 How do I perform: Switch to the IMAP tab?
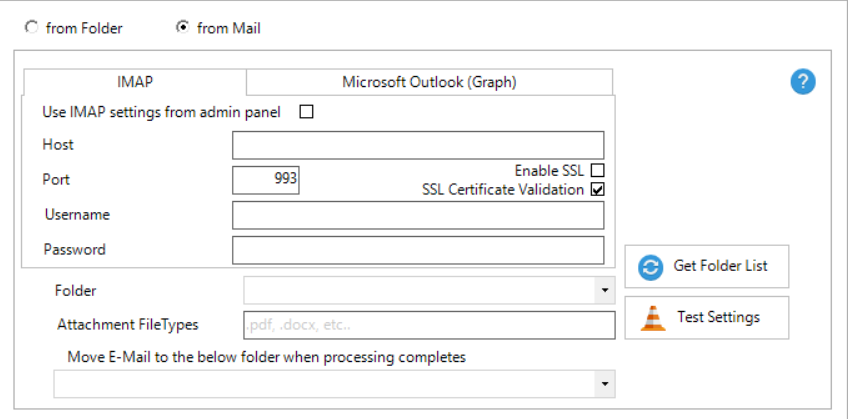tap(134, 82)
